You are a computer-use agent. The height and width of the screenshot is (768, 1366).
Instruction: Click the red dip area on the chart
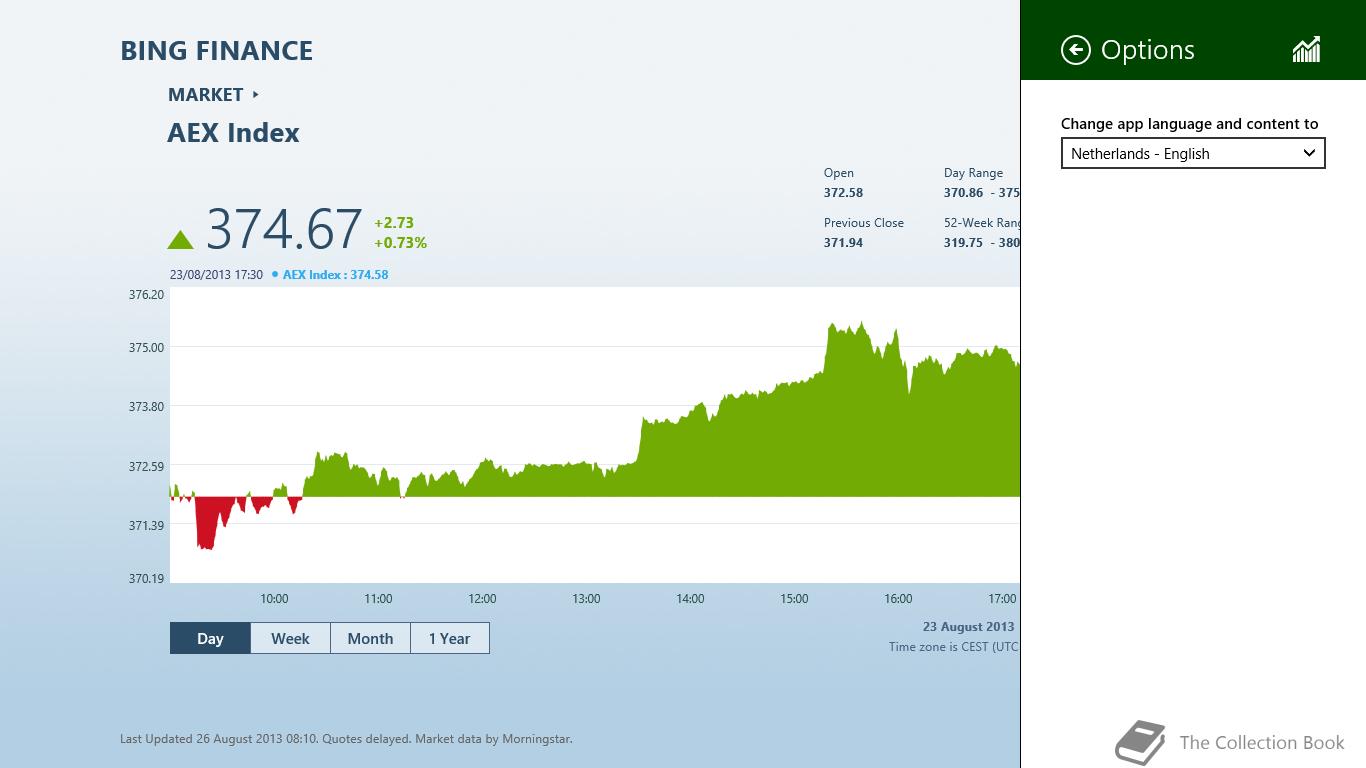pyautogui.click(x=207, y=522)
